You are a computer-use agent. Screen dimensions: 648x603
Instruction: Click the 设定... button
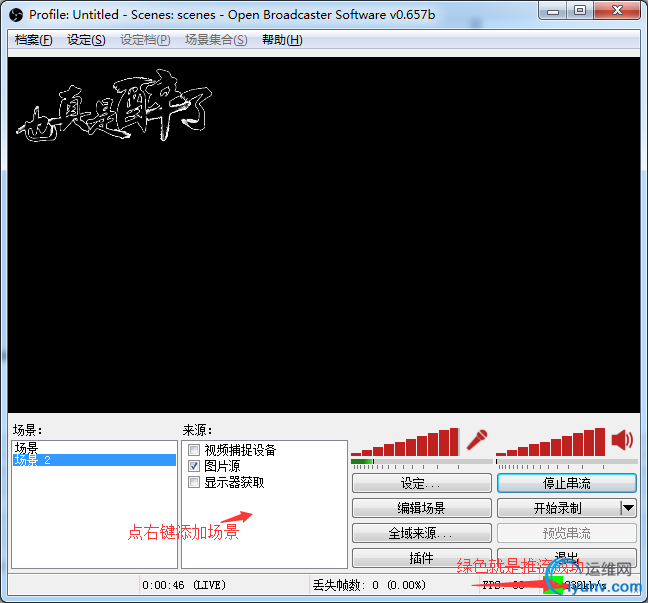[x=422, y=483]
